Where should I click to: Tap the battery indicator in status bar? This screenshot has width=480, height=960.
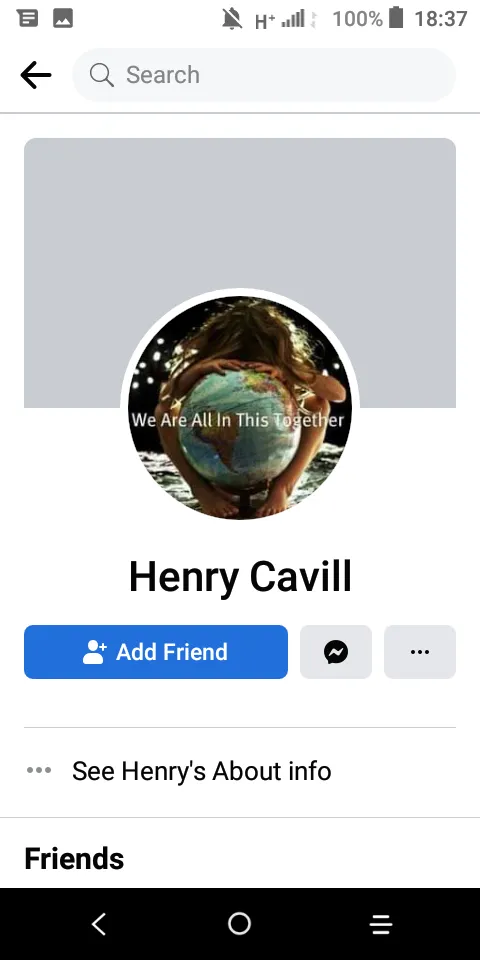(x=396, y=18)
